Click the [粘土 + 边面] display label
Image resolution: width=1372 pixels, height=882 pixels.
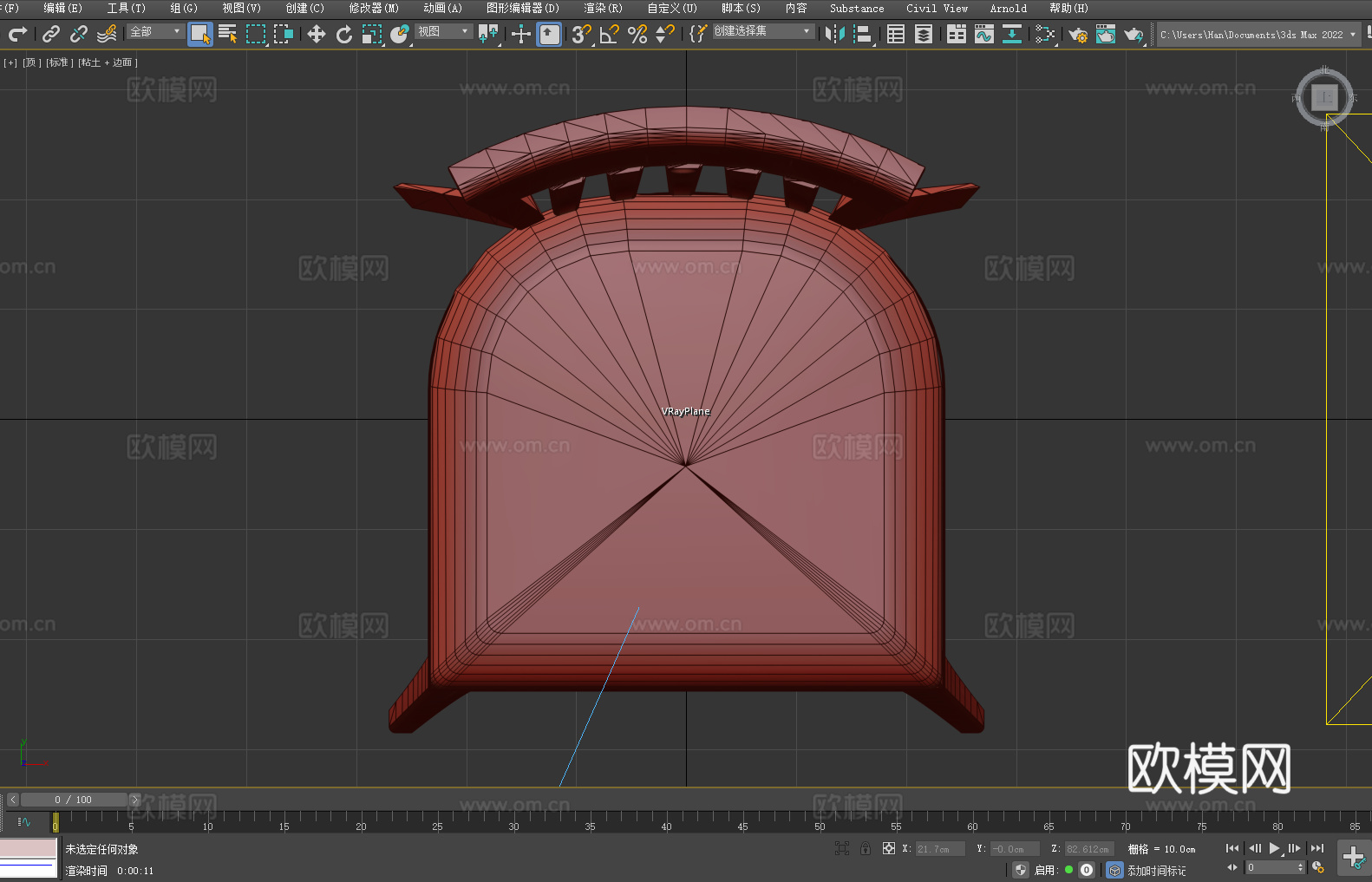click(x=108, y=62)
